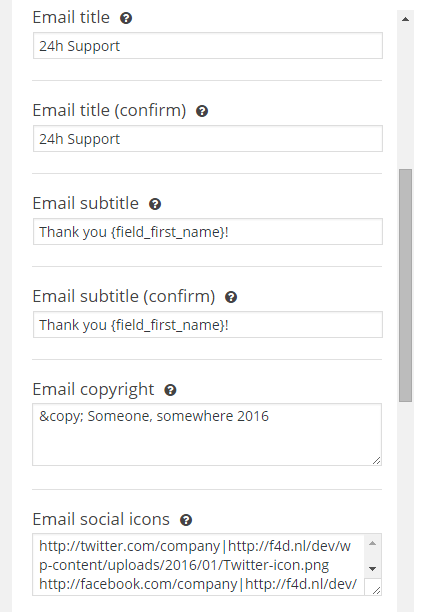The height and width of the screenshot is (612, 426).
Task: Open help icon for Email copyright
Action: point(170,390)
